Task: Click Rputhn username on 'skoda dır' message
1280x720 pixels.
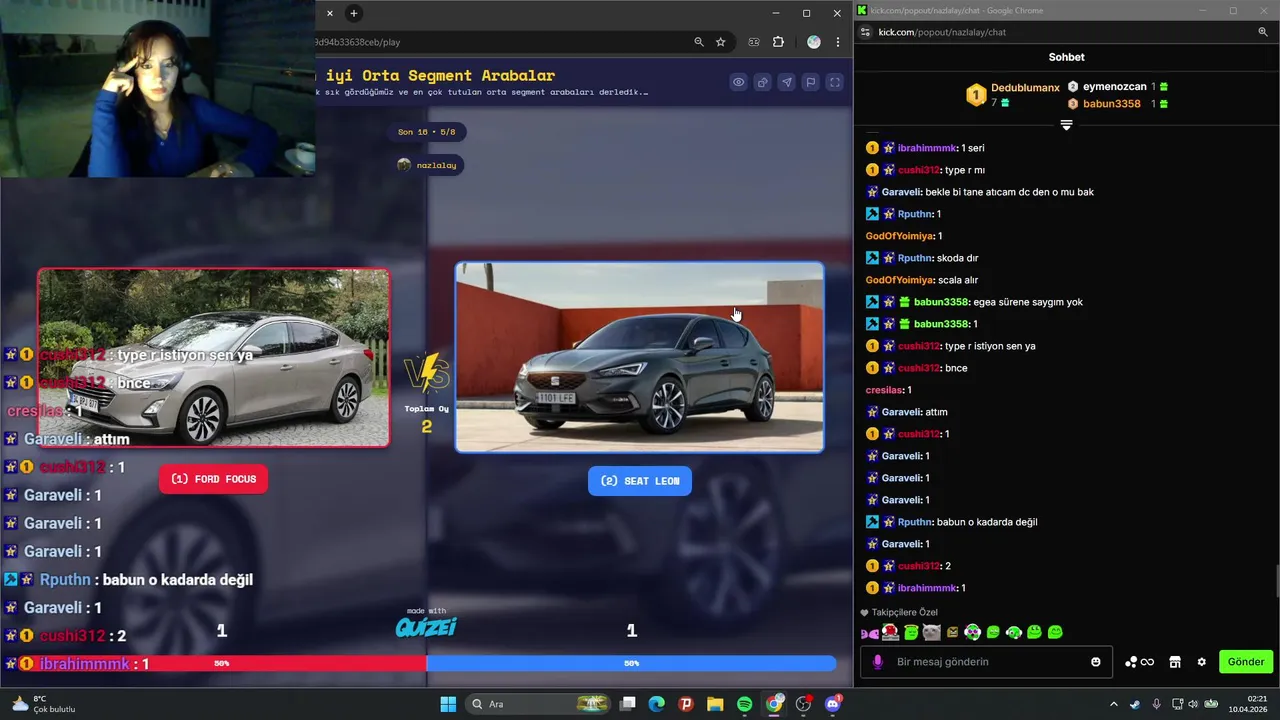Action: pos(915,258)
